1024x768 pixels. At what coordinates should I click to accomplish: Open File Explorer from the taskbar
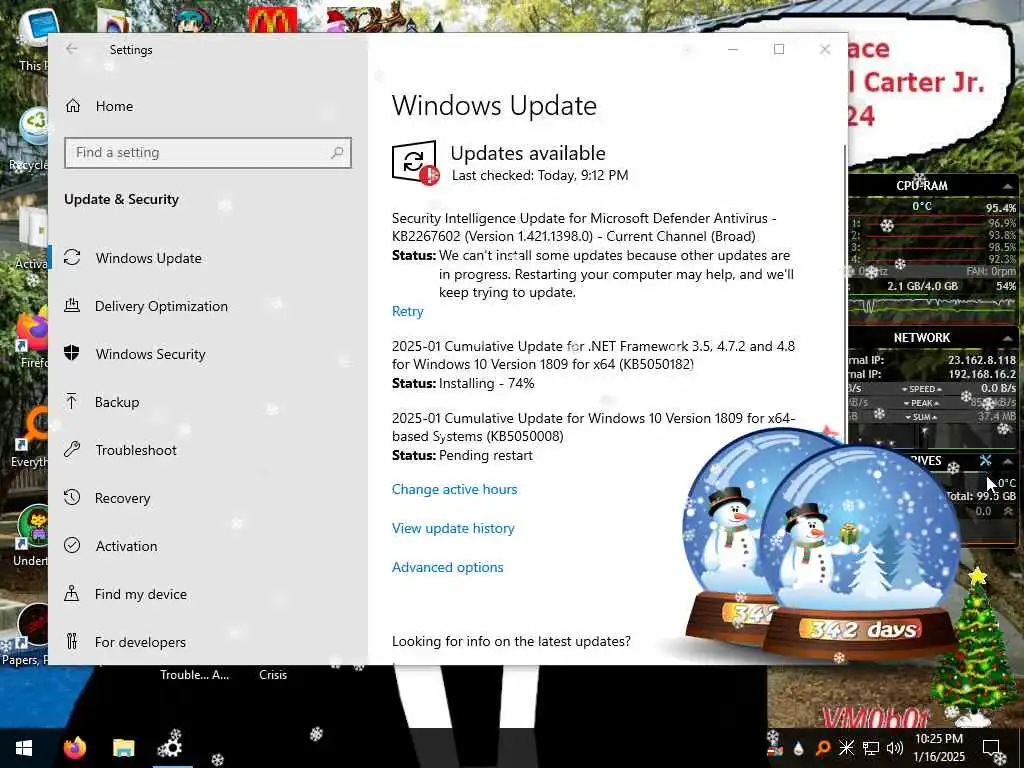coord(123,748)
